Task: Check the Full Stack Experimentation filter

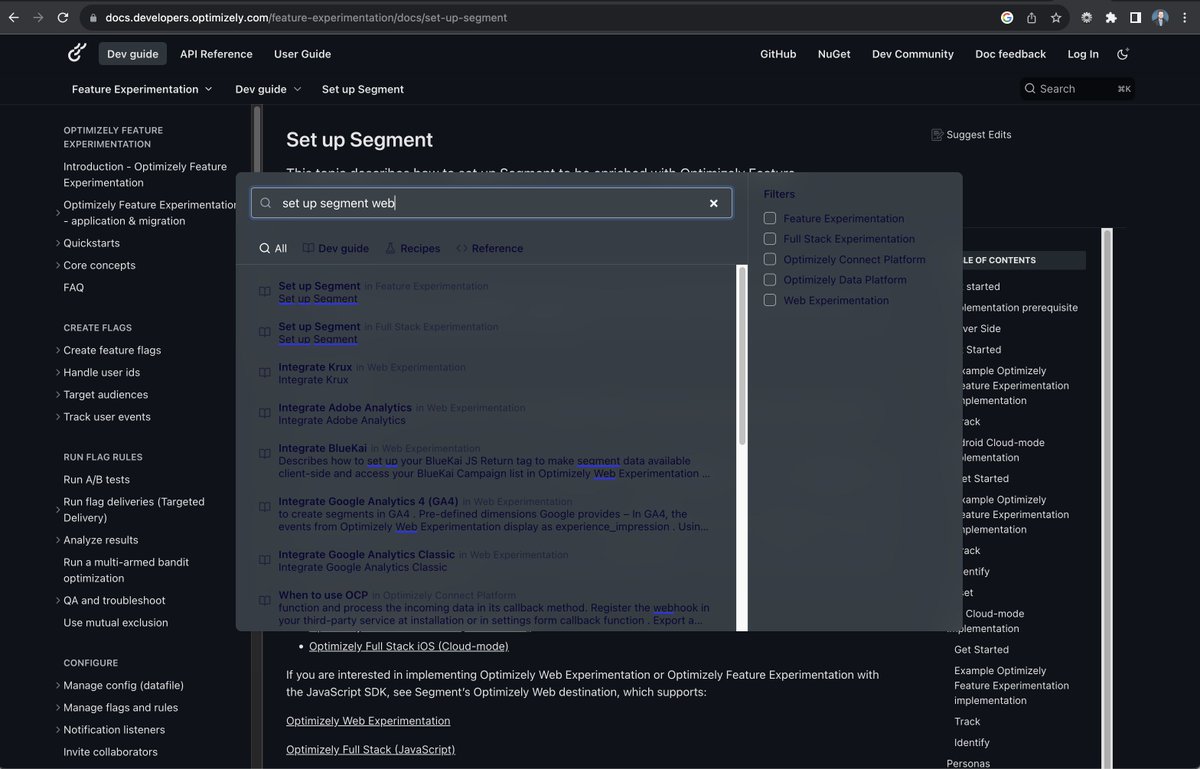Action: [770, 239]
